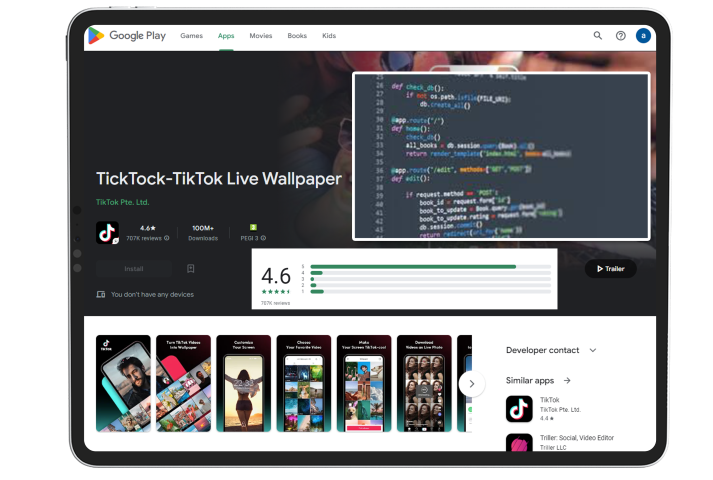Screen dimensions: 713x480
Task: Open 'Customize Your Screen' screenshot
Action: 243,383
